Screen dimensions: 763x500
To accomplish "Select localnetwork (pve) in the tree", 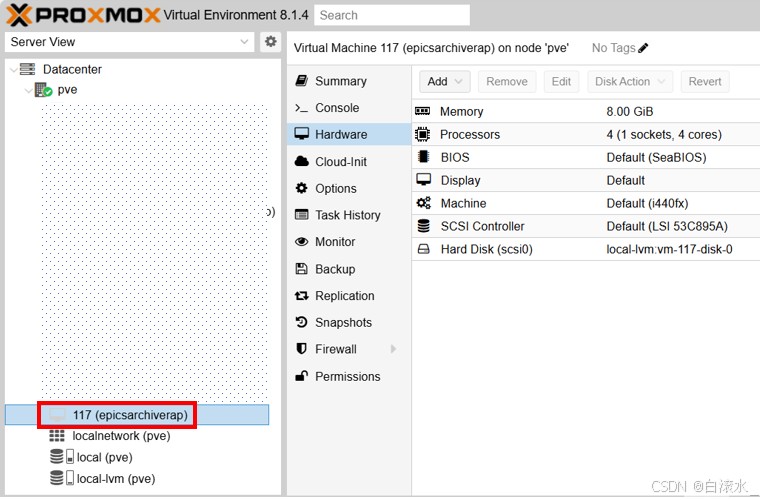I will (x=121, y=436).
